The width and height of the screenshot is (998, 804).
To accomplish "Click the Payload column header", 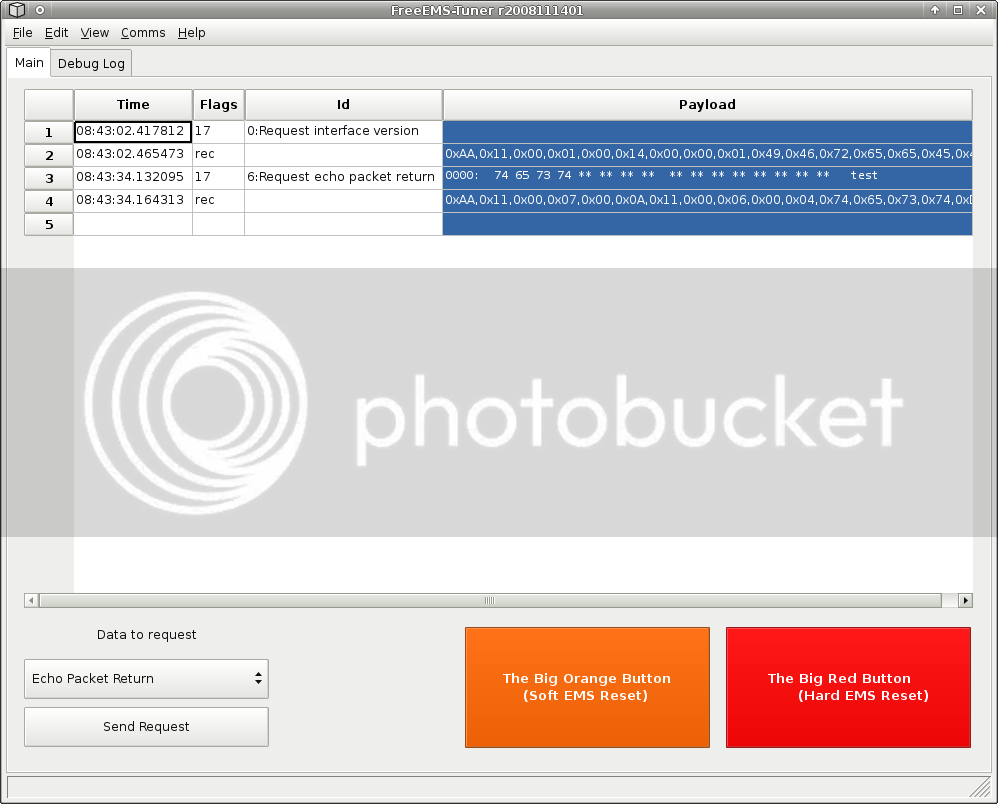I will tap(707, 105).
